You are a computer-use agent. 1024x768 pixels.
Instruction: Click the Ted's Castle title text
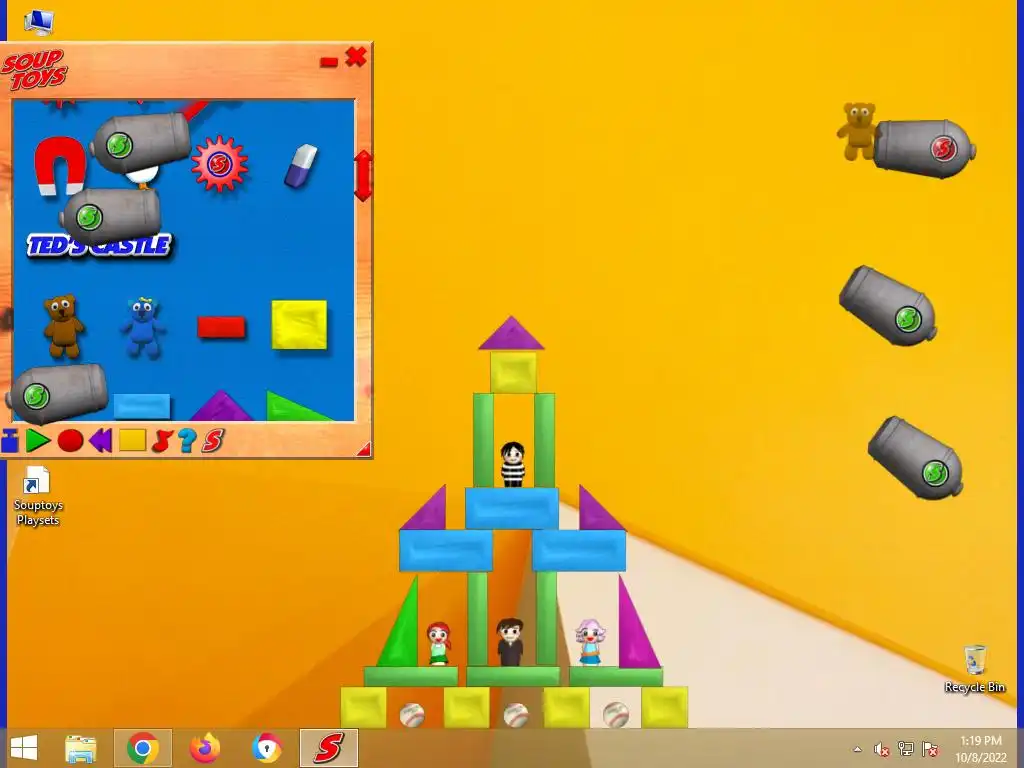[99, 246]
